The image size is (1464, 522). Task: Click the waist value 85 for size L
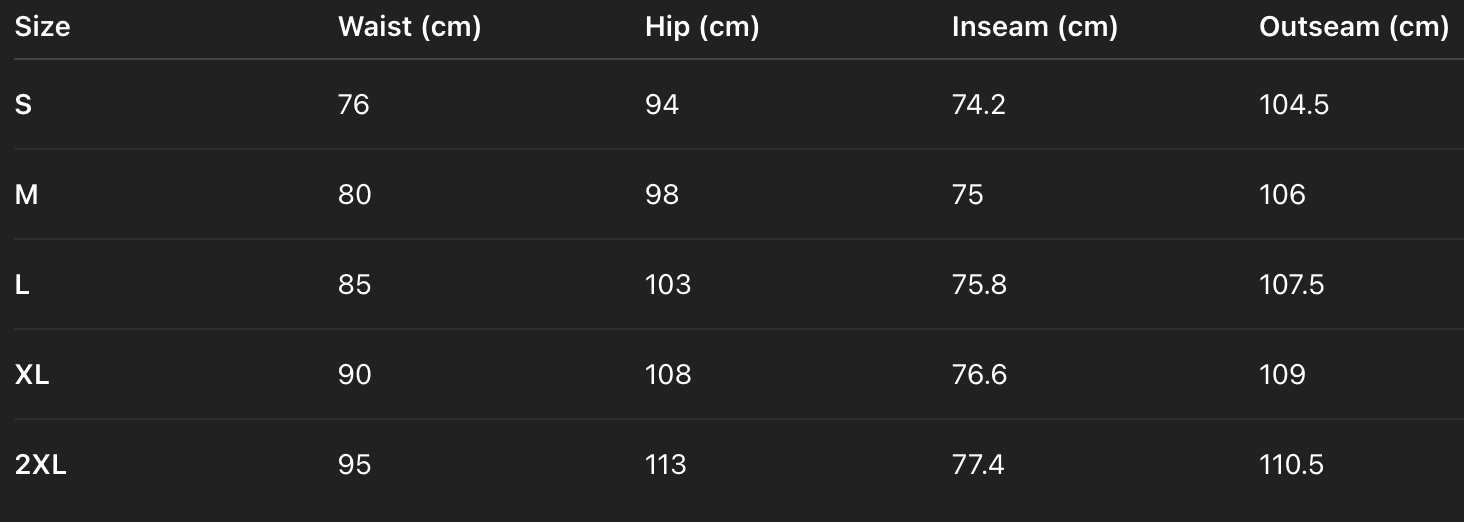tap(354, 284)
